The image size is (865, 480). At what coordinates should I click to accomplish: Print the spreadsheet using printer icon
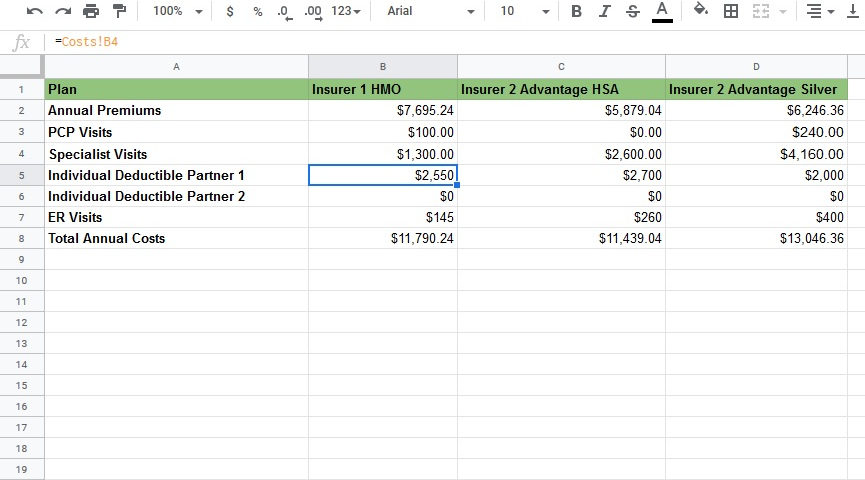pyautogui.click(x=91, y=11)
